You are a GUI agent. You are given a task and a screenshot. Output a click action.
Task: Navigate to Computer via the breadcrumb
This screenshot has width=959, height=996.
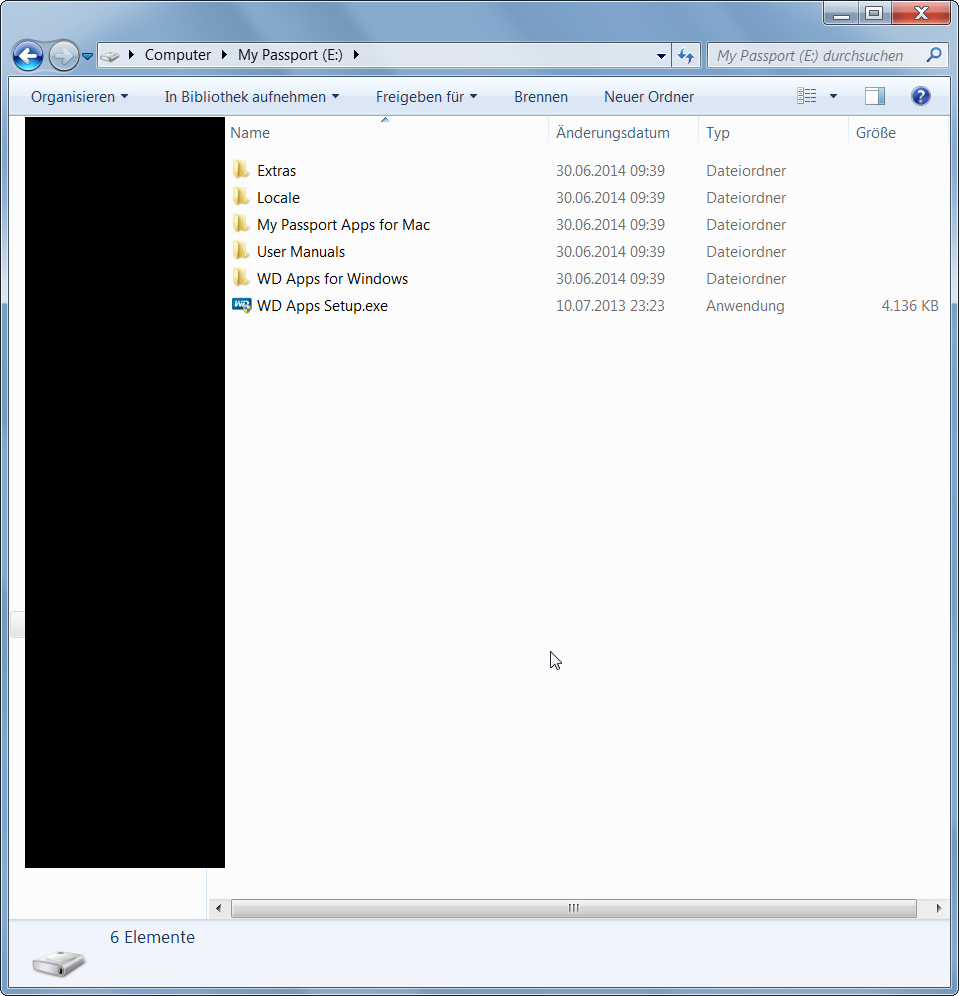tap(178, 55)
